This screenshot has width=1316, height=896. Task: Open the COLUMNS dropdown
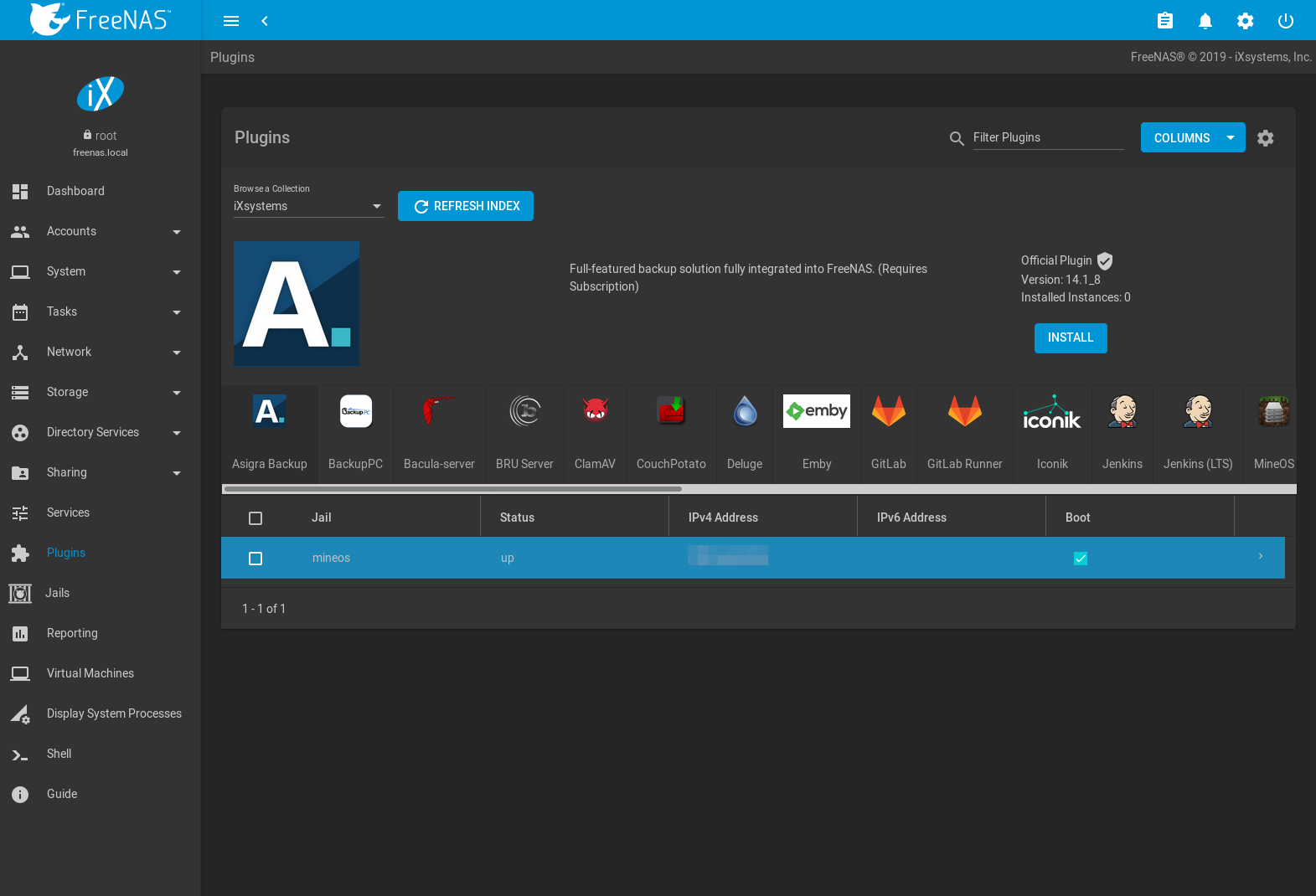tap(1193, 138)
